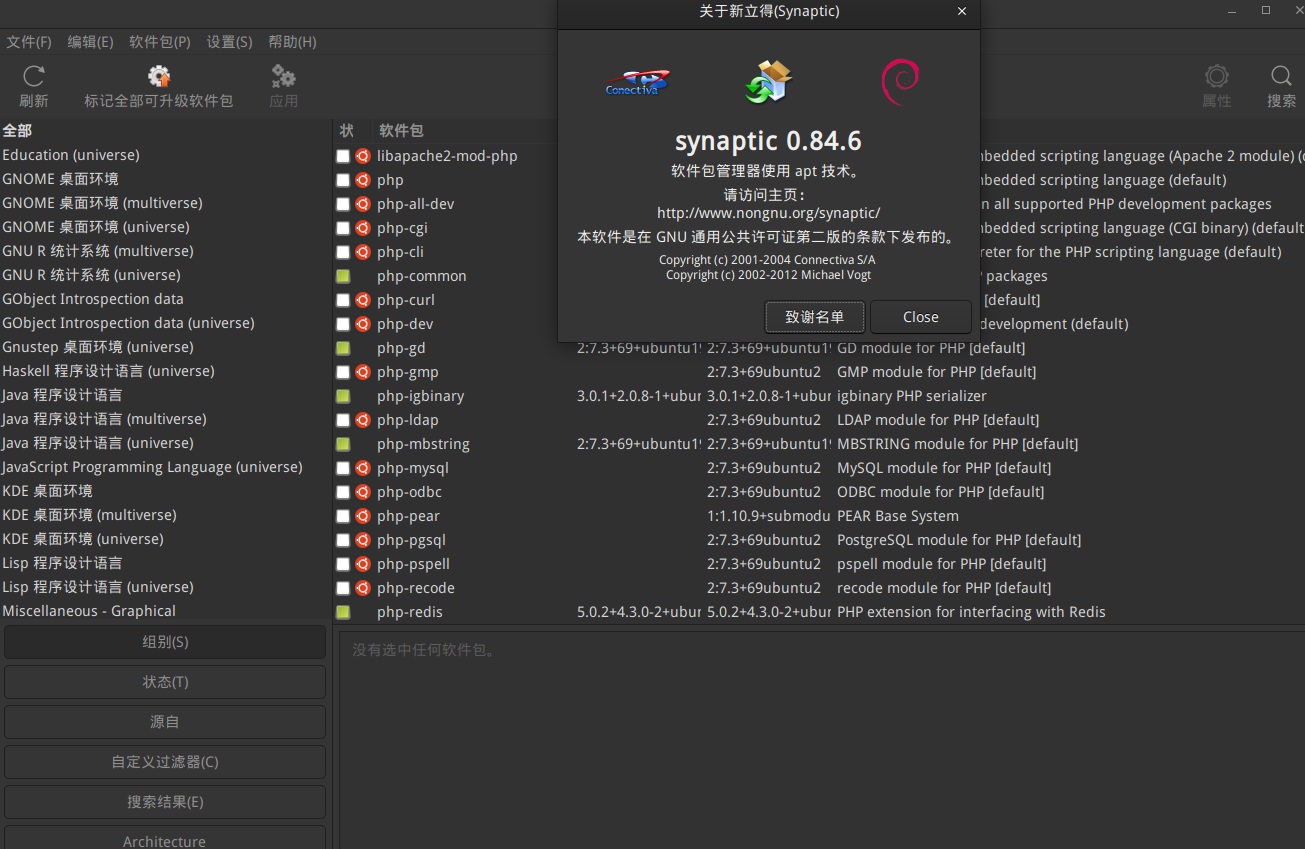Click the 'synaptic 0.84.6' version title

pos(768,141)
